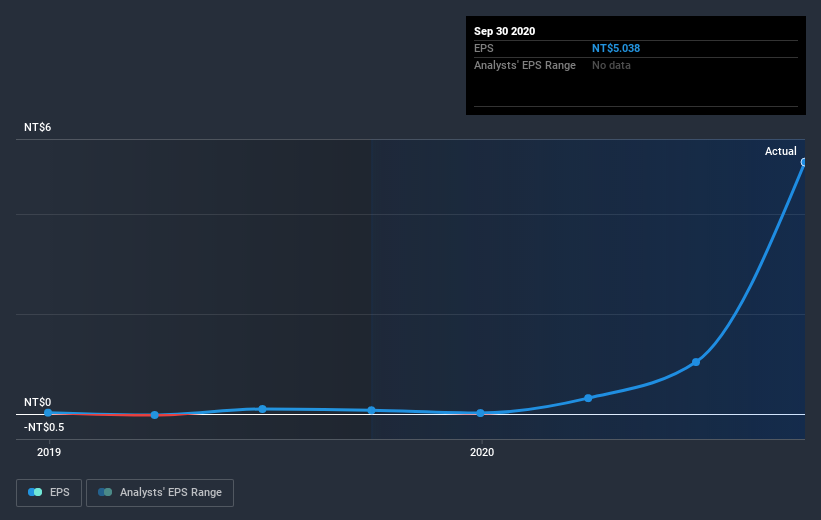821x520 pixels.
Task: Click the NT$5.038 tooltip value
Action: pos(616,48)
